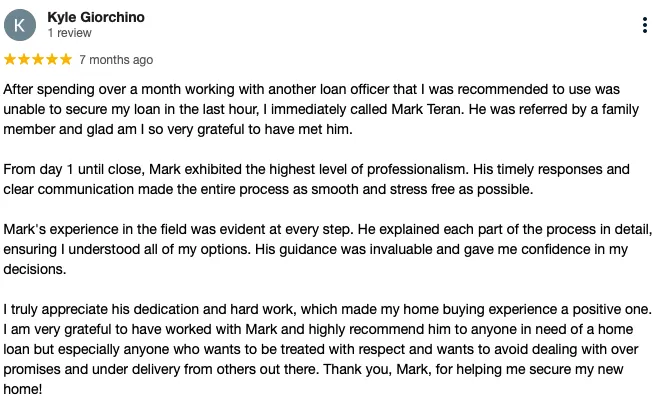Click paragraph starting "Mark's experience in the field"
The height and width of the screenshot is (402, 659).
coord(328,249)
